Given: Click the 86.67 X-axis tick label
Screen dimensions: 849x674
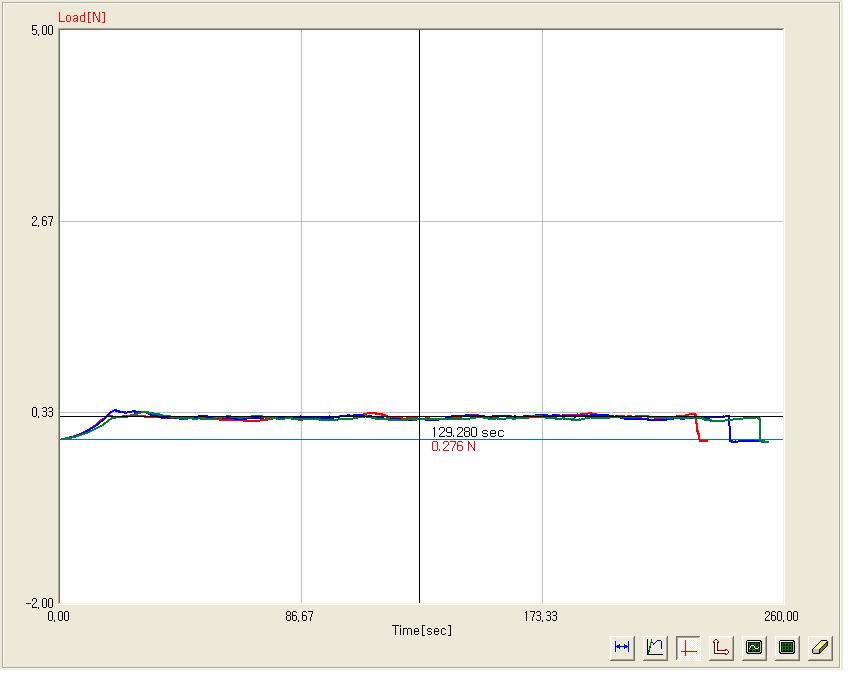Looking at the screenshot, I should [301, 616].
